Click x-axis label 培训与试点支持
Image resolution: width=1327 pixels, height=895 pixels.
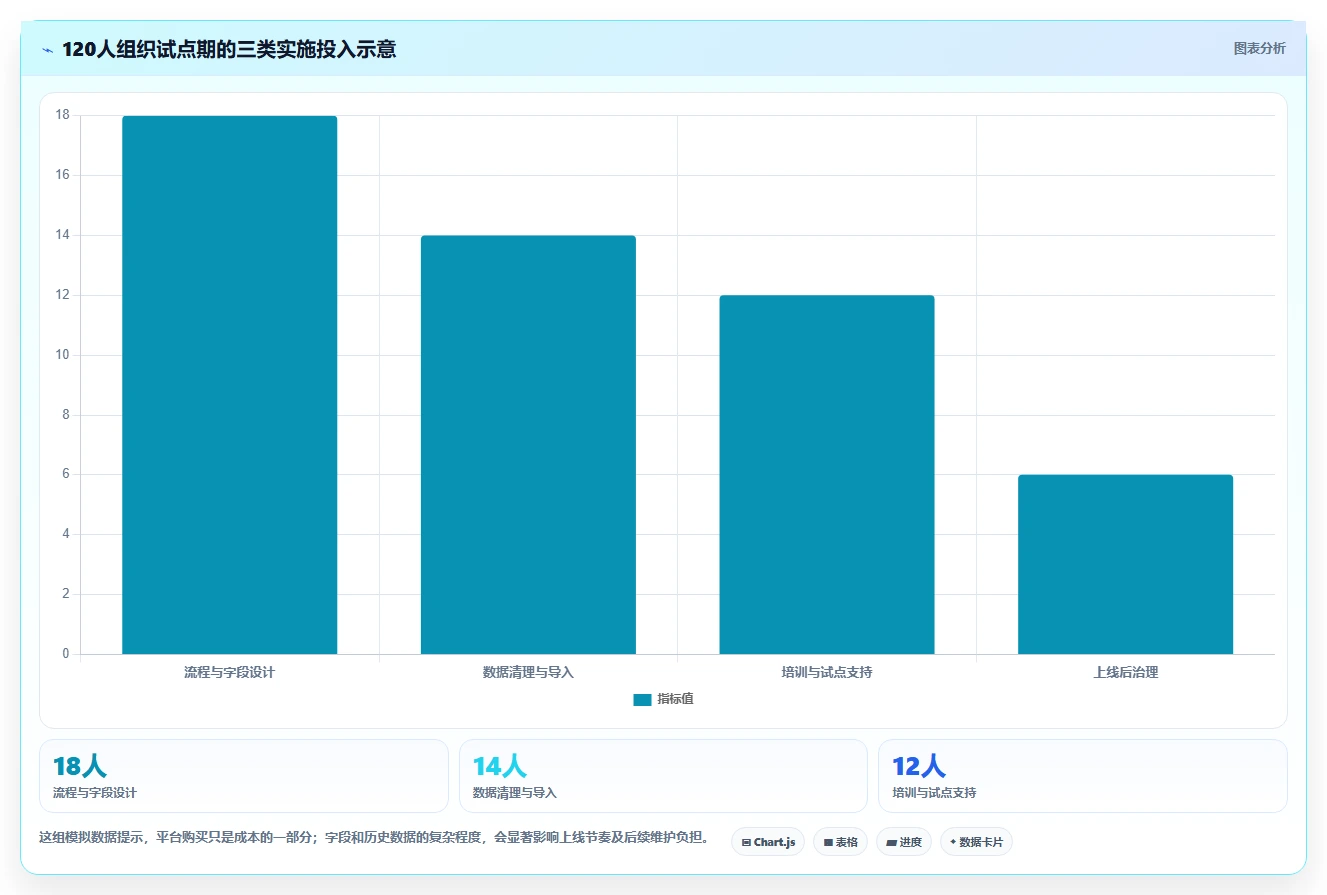tap(827, 672)
